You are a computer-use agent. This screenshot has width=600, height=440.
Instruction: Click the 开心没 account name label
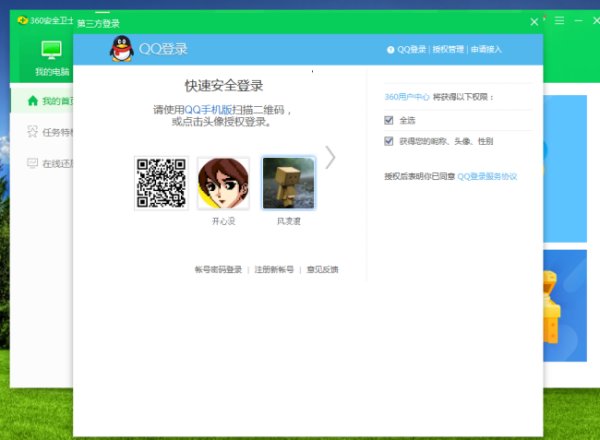223,221
